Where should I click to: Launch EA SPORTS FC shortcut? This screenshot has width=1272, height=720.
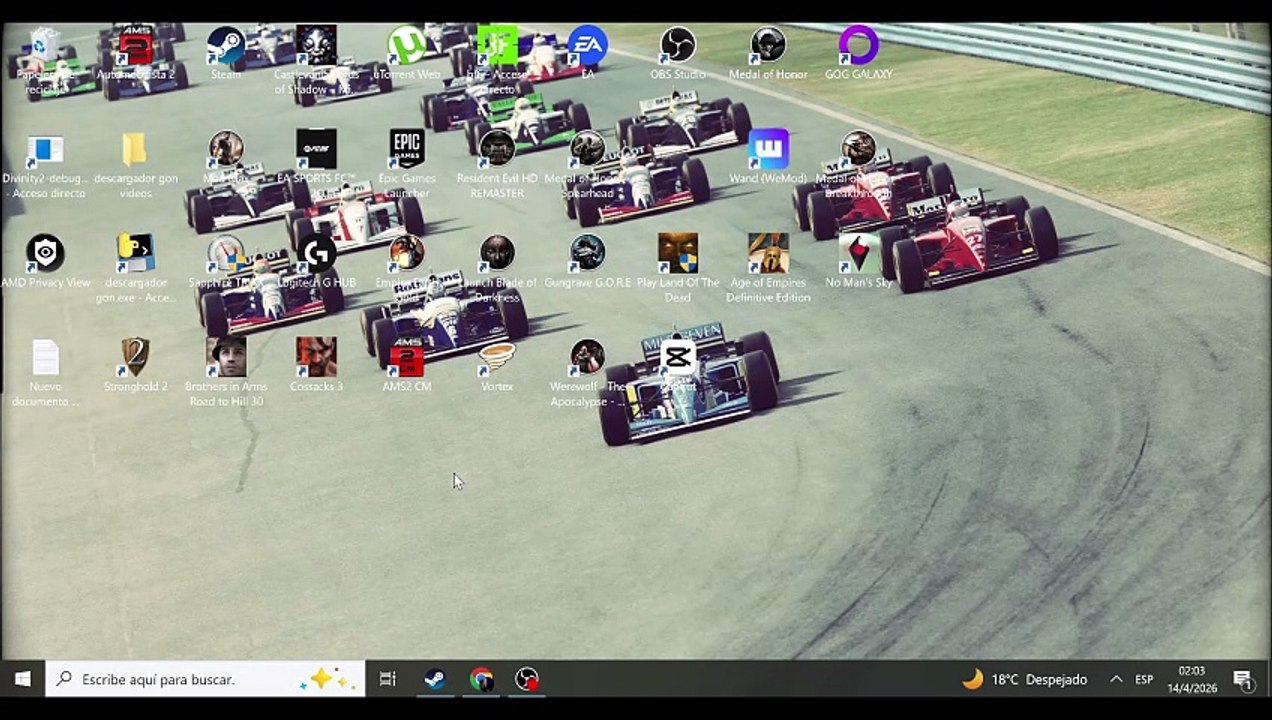pyautogui.click(x=316, y=165)
